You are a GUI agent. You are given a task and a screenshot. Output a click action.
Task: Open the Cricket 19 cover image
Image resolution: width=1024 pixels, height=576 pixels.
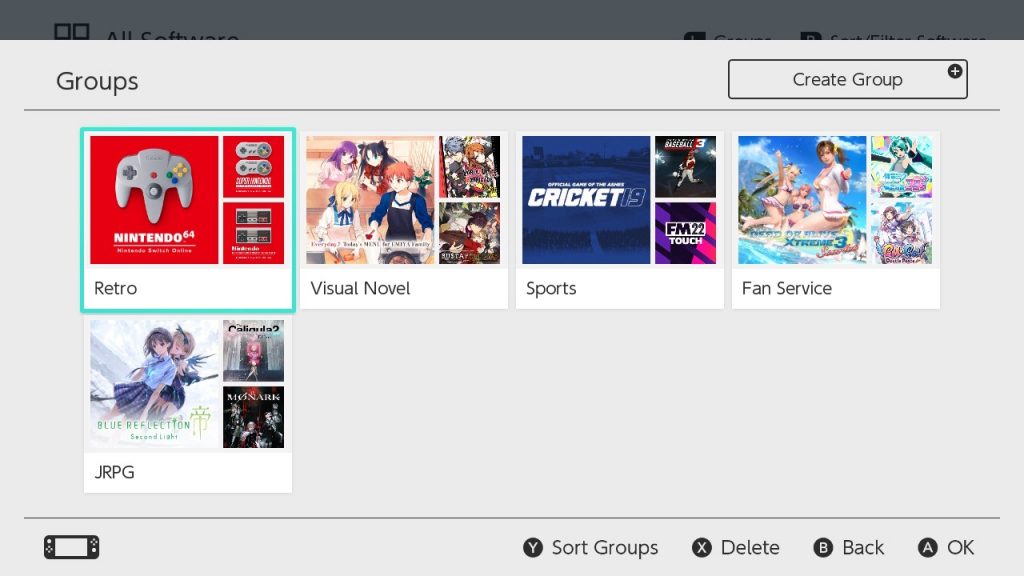coord(586,200)
